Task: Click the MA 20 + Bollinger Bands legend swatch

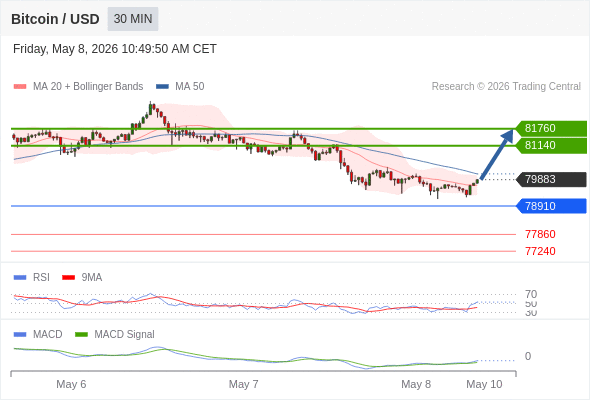Action: click(x=20, y=87)
